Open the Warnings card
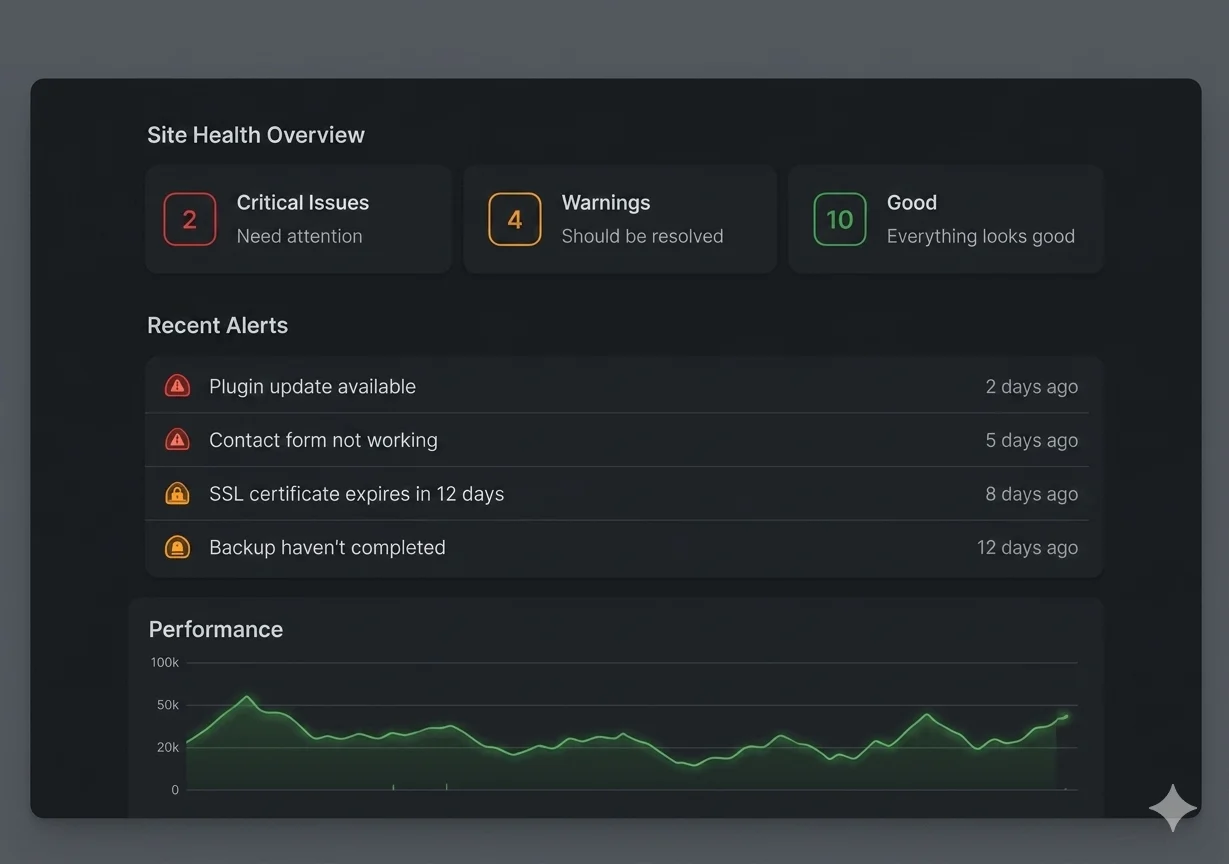The image size is (1229, 864). click(620, 219)
